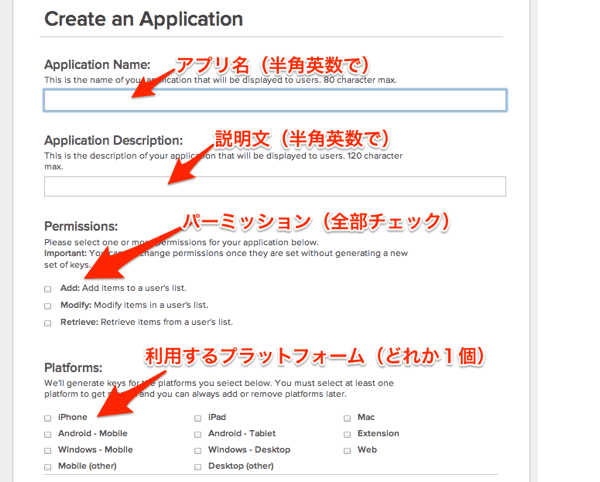
Task: Click the Application Description text field
Action: coord(275,186)
